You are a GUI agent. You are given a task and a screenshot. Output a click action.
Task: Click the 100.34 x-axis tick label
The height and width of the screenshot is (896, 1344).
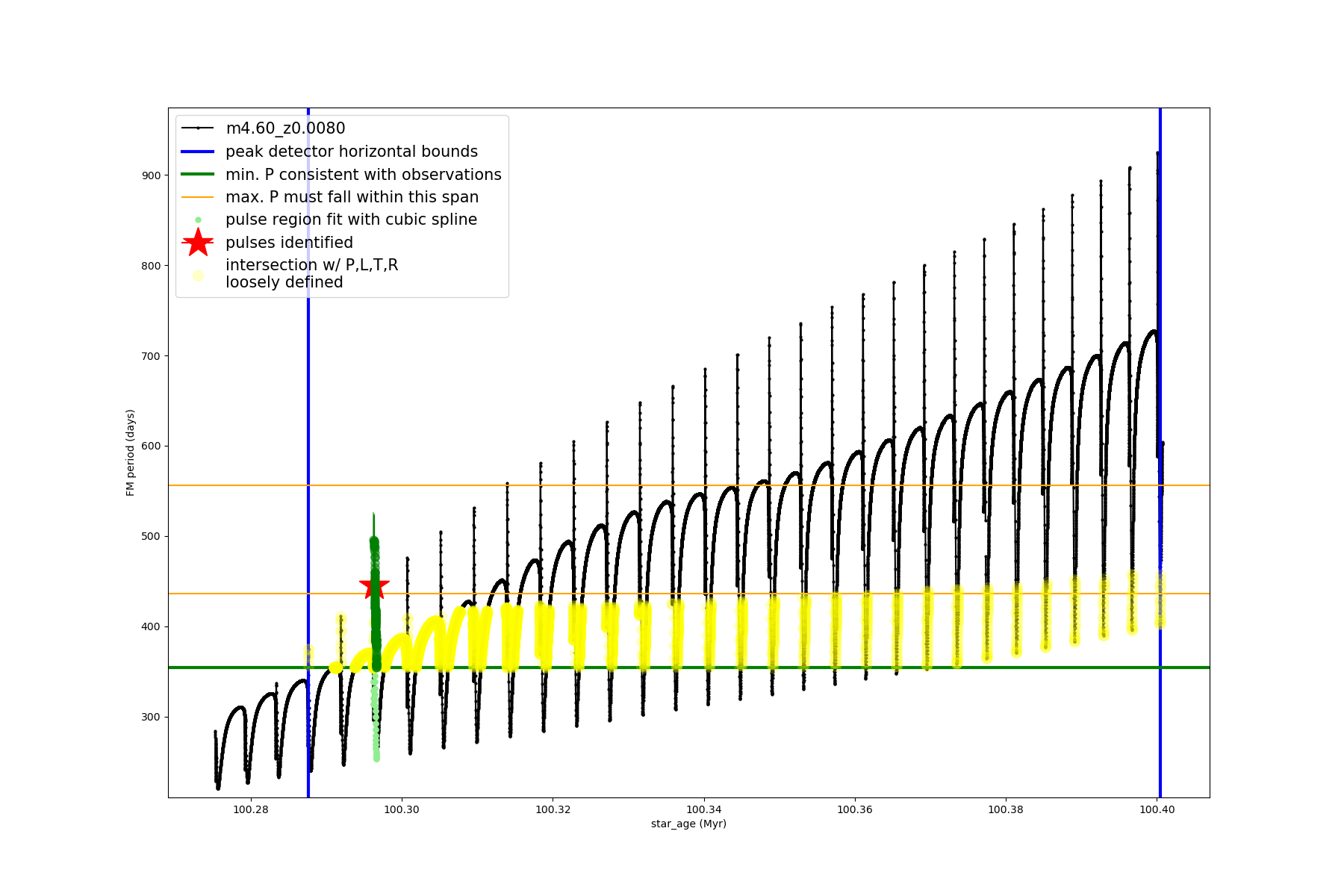pyautogui.click(x=703, y=809)
